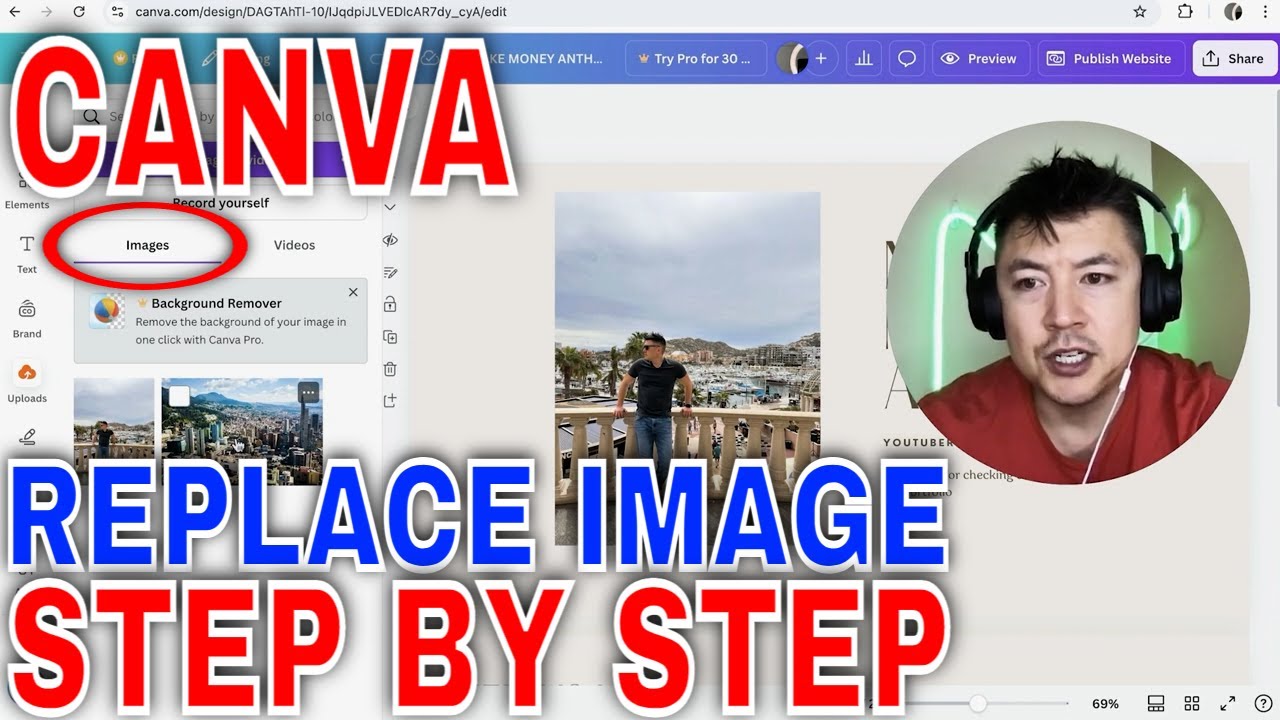The height and width of the screenshot is (720, 1280).
Task: Open the help question mark
Action: [1263, 703]
